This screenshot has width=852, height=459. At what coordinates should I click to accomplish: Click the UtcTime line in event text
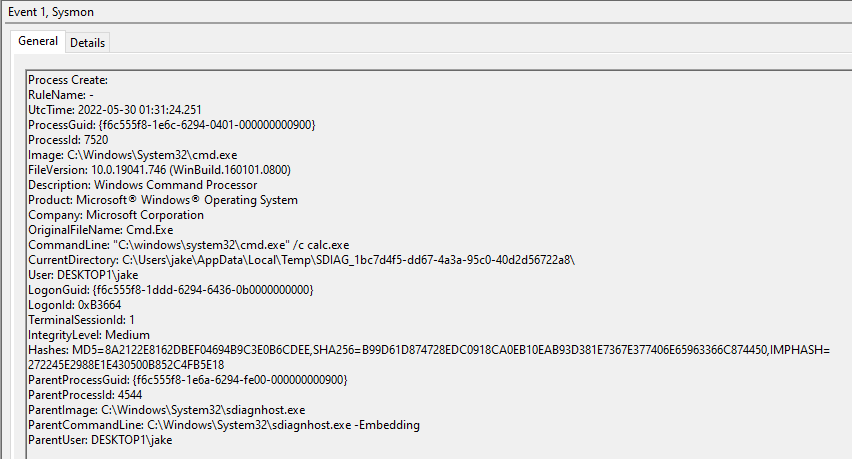[115, 110]
